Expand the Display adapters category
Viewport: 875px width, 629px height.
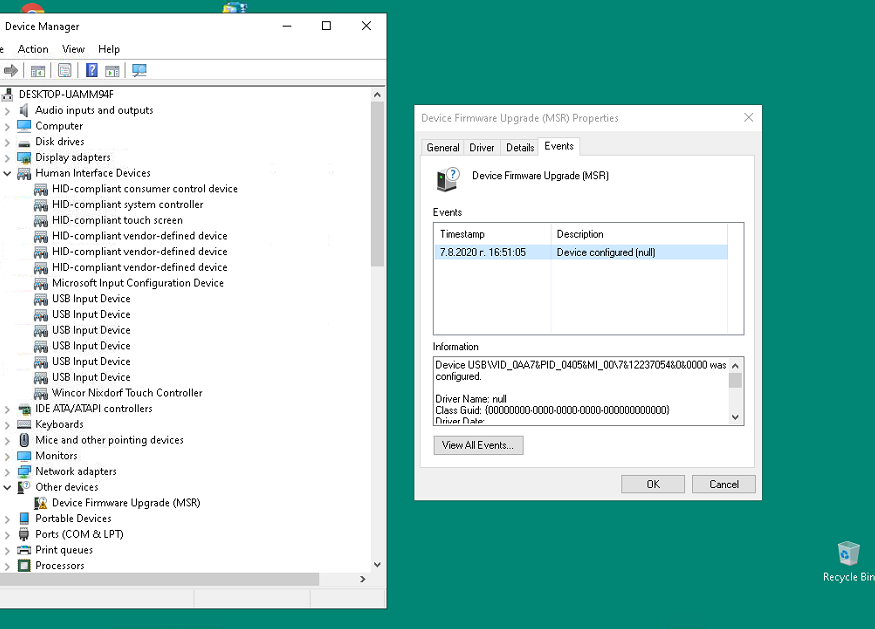(x=7, y=158)
